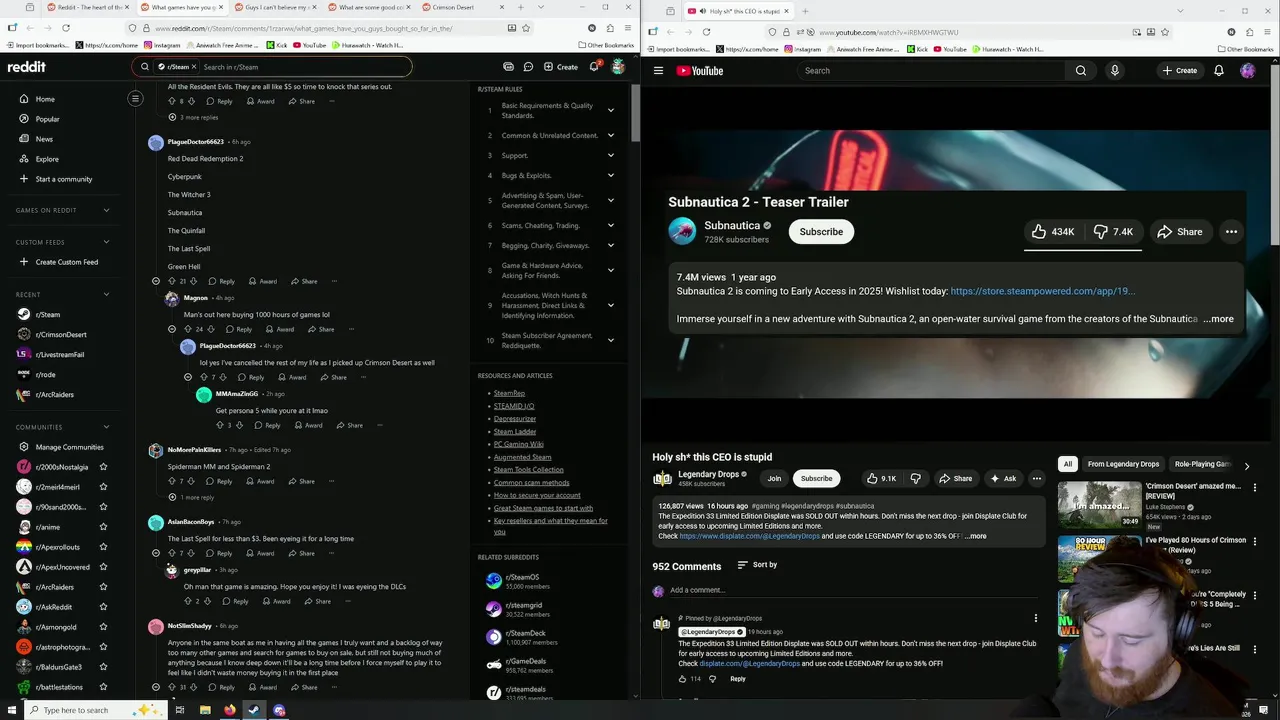Viewport: 1280px width, 720px height.
Task: Select 'From Legendary Drops' chip
Action: [x=1123, y=465]
